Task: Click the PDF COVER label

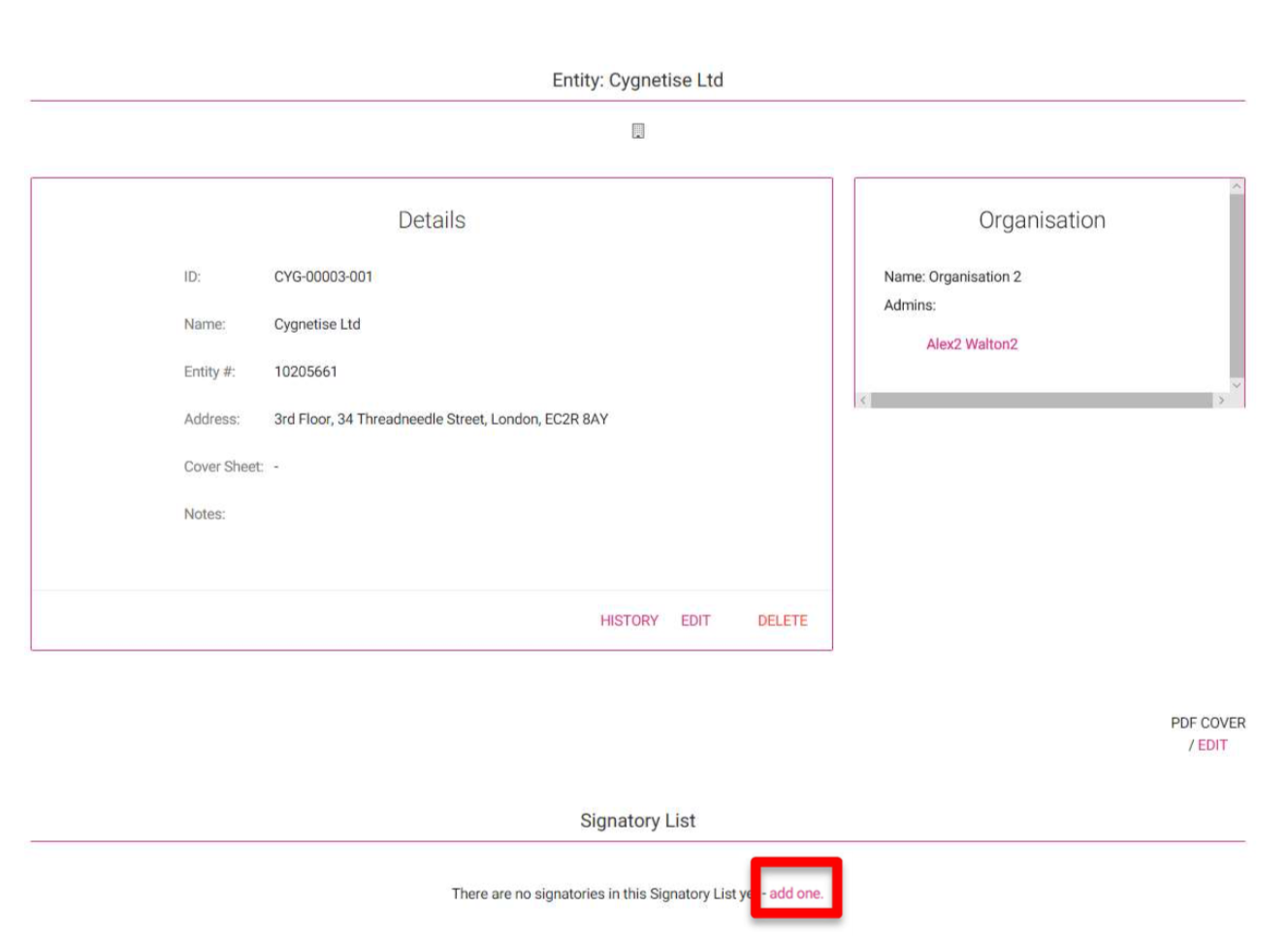Action: click(1207, 723)
